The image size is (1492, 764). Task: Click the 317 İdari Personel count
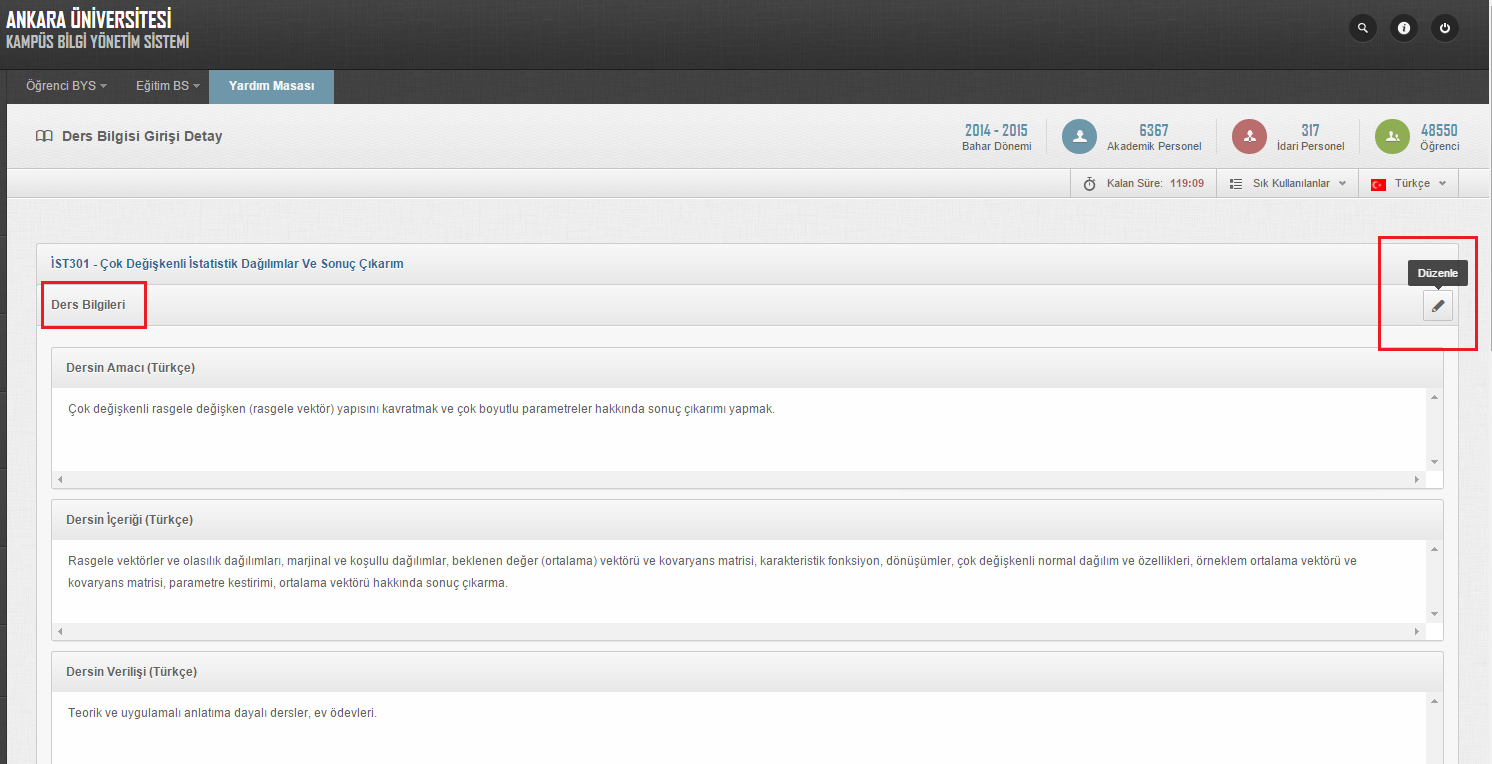click(1310, 138)
